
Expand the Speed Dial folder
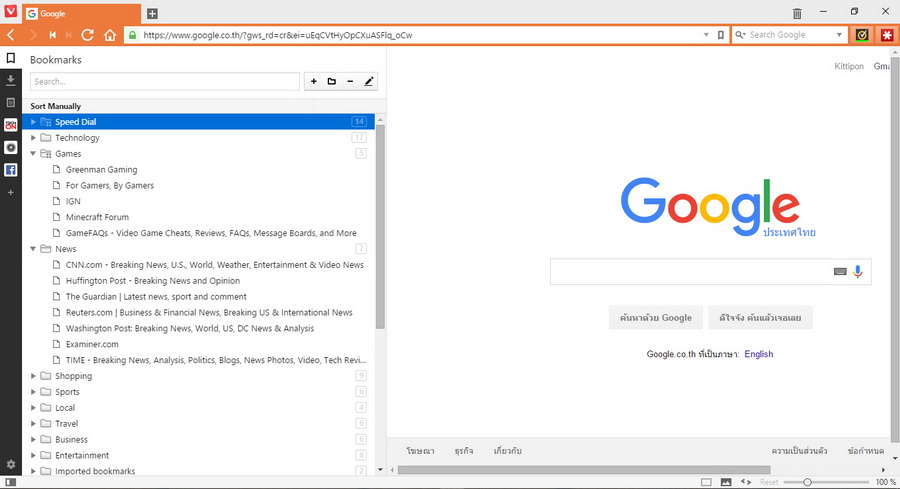tap(33, 122)
